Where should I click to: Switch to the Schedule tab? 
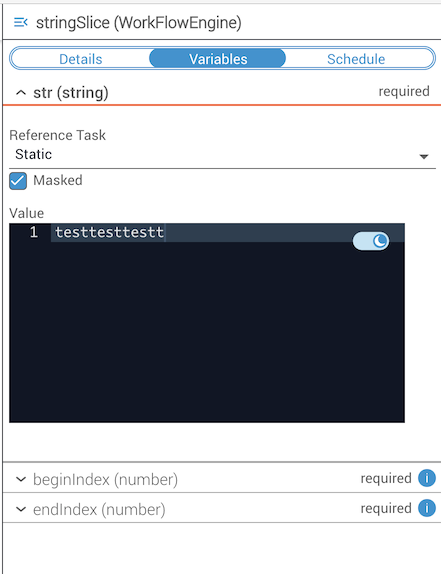(356, 59)
